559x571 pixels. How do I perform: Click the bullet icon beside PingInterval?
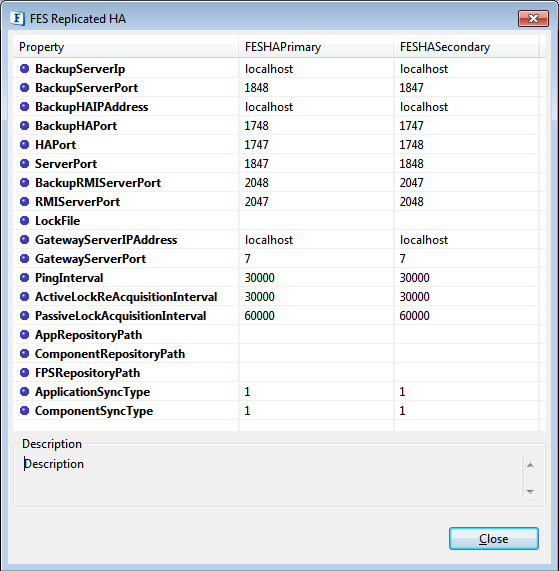tap(24, 277)
